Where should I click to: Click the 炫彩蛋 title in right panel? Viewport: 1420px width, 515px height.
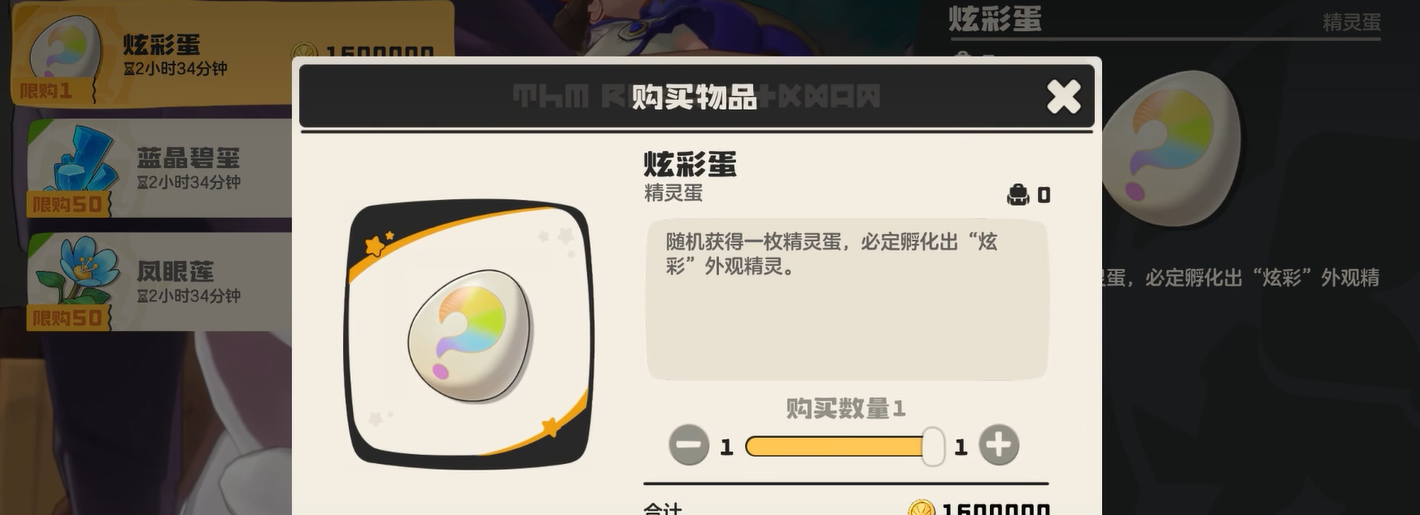[995, 18]
